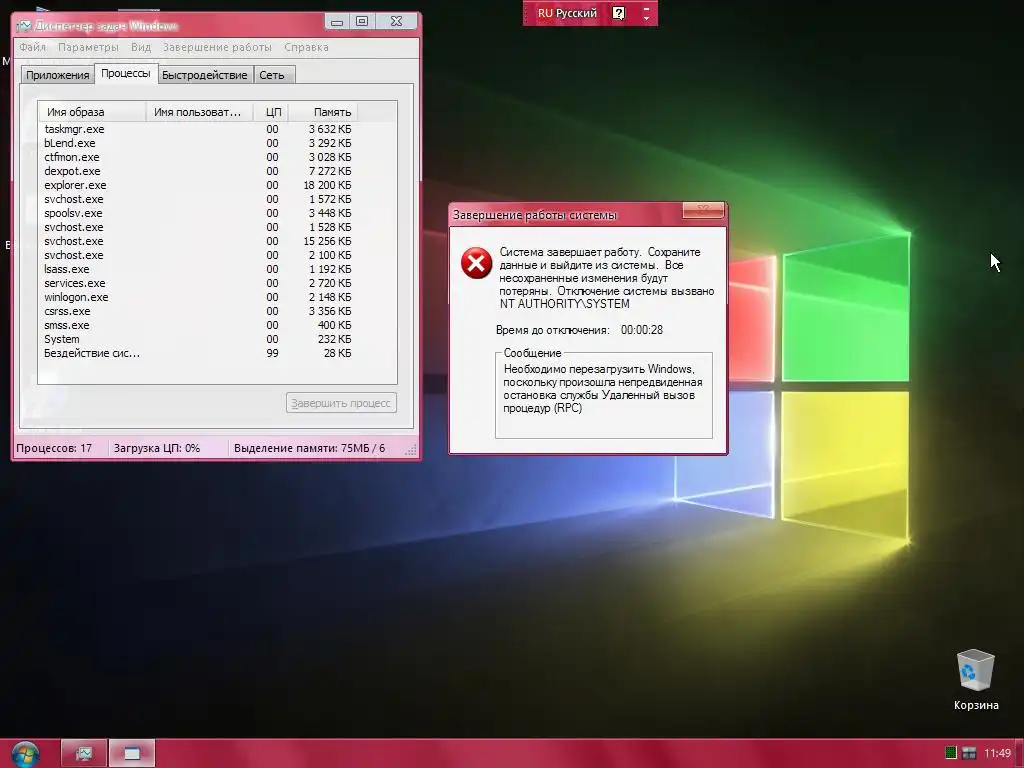Select svchost.exe row with 2 100 КБ
Image resolution: width=1024 pixels, height=768 pixels.
pos(198,255)
